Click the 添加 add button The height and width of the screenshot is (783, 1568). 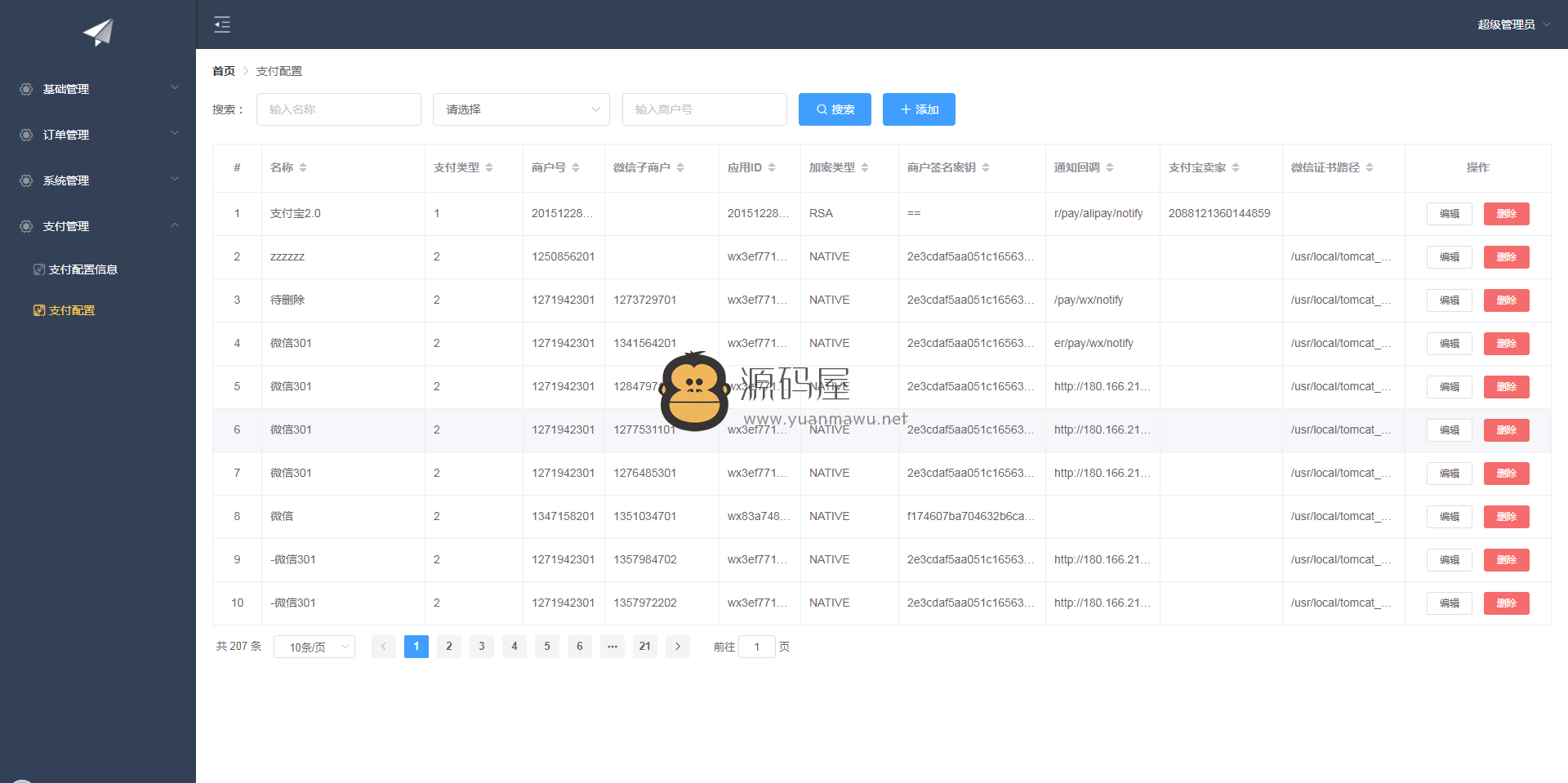coord(919,109)
